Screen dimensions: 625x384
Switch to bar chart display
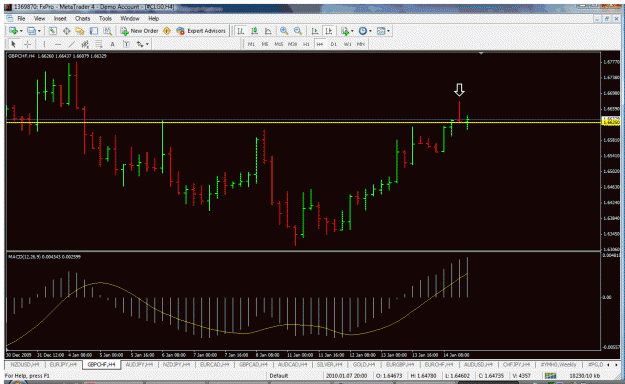coord(240,31)
